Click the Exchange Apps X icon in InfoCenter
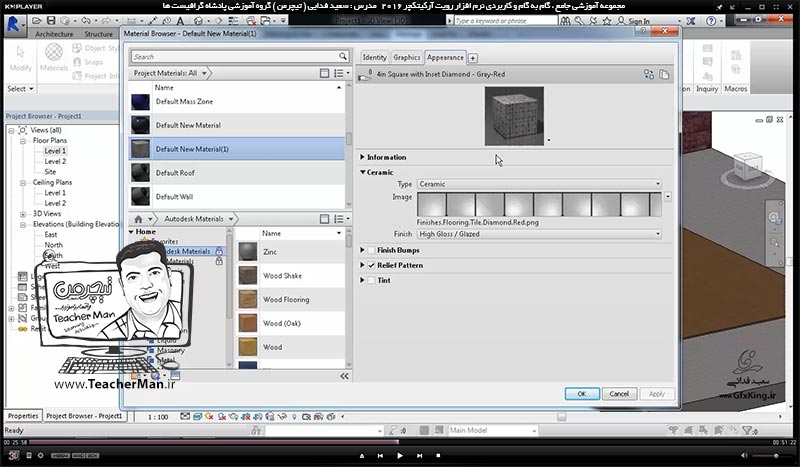The width and height of the screenshot is (800, 467). [x=691, y=21]
